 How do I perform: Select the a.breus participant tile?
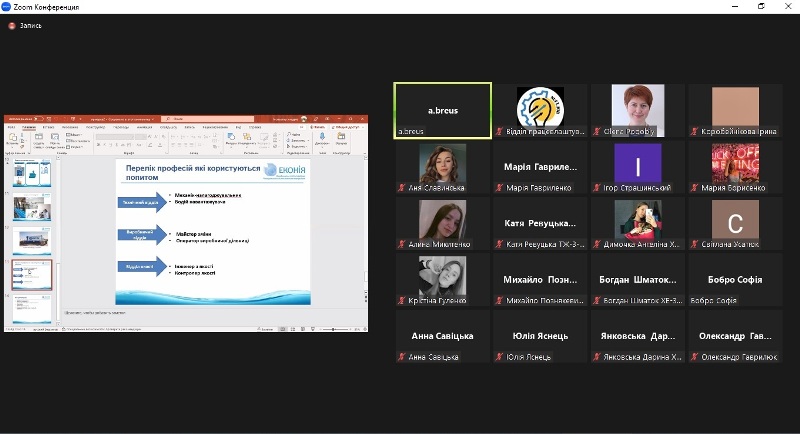pos(442,110)
